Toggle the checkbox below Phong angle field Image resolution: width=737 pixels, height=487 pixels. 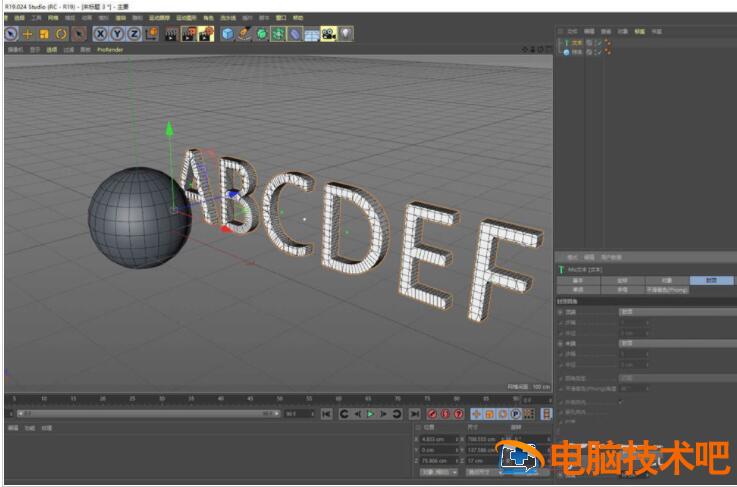pos(620,402)
